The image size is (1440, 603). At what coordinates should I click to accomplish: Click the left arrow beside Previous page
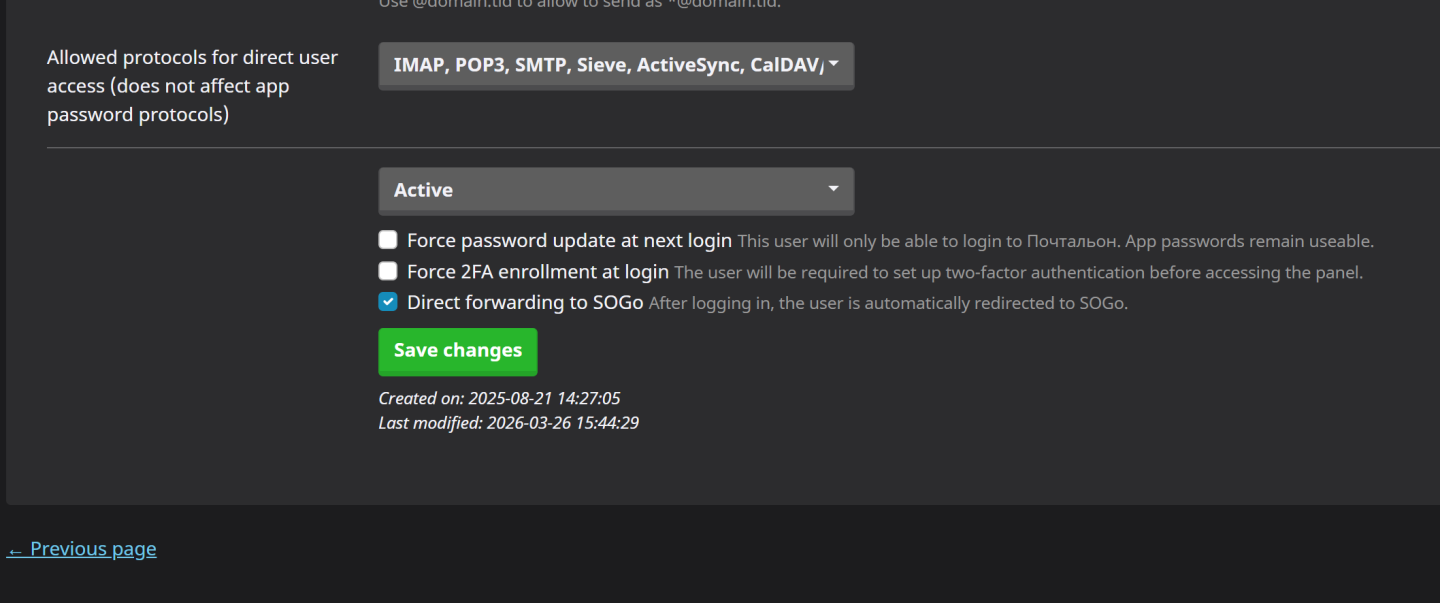tap(15, 549)
